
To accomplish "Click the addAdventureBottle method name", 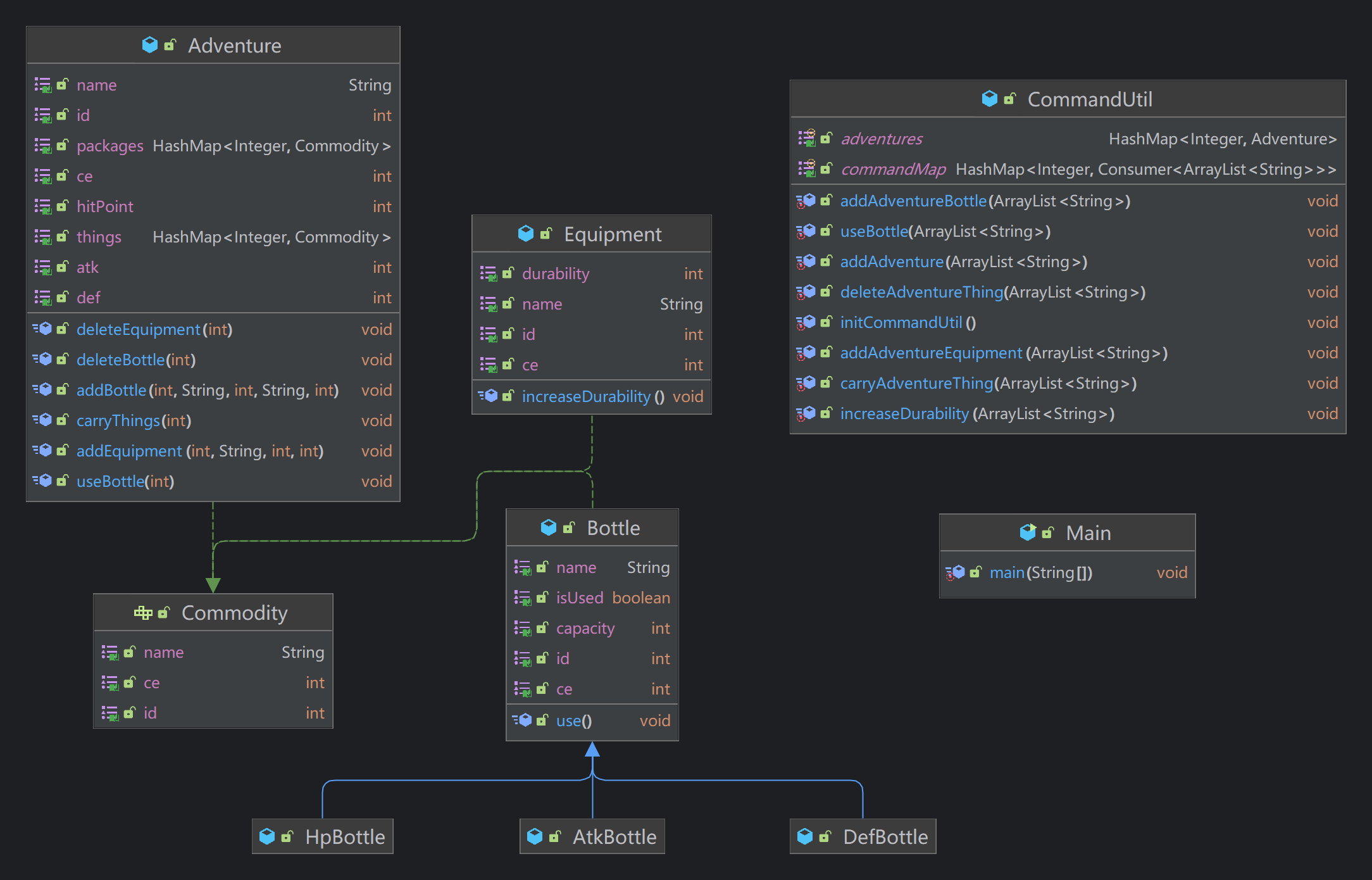I will (913, 201).
